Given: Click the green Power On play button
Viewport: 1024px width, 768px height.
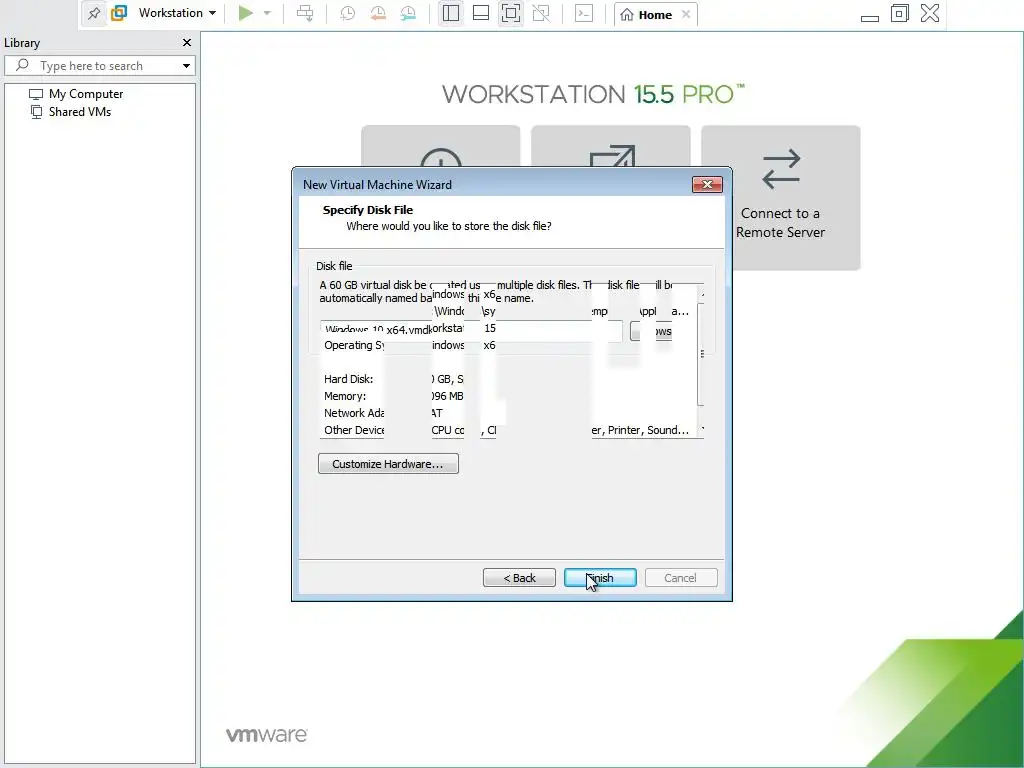Looking at the screenshot, I should [x=246, y=13].
